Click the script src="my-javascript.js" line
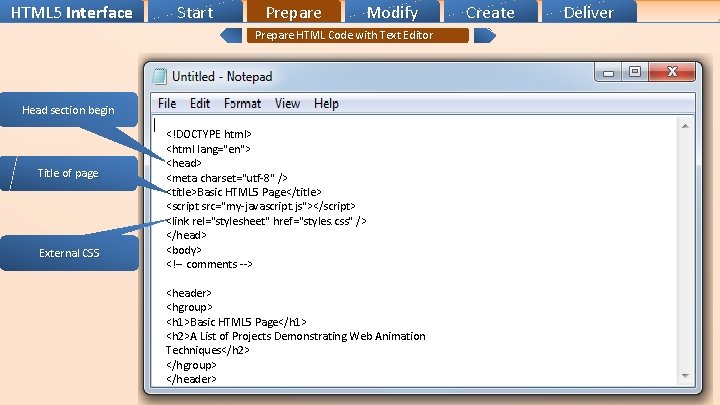720x405 pixels. coord(261,206)
